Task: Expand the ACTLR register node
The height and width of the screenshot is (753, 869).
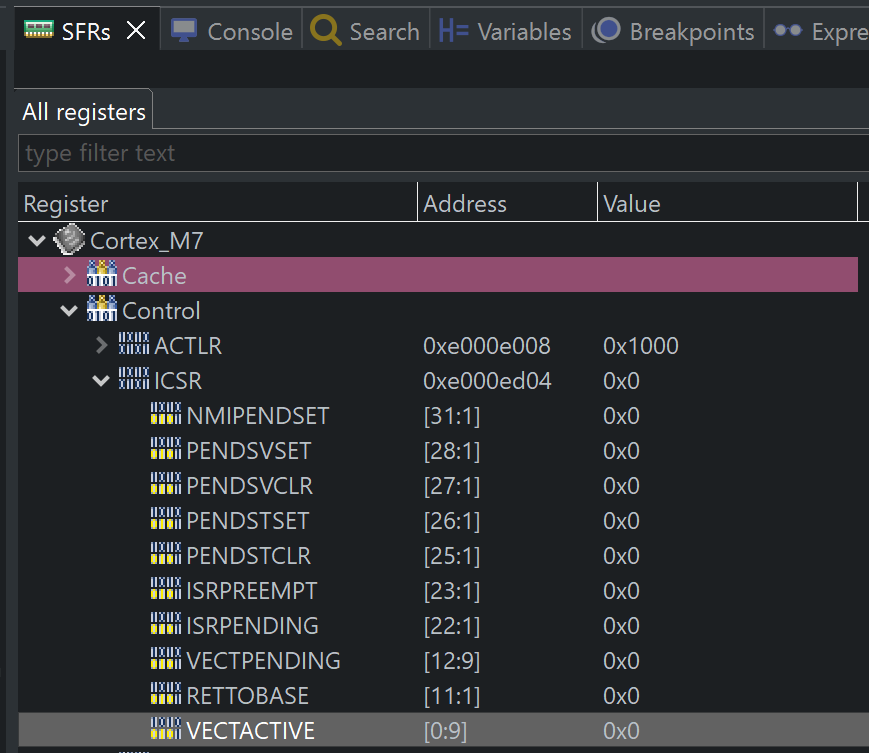Action: pyautogui.click(x=100, y=345)
